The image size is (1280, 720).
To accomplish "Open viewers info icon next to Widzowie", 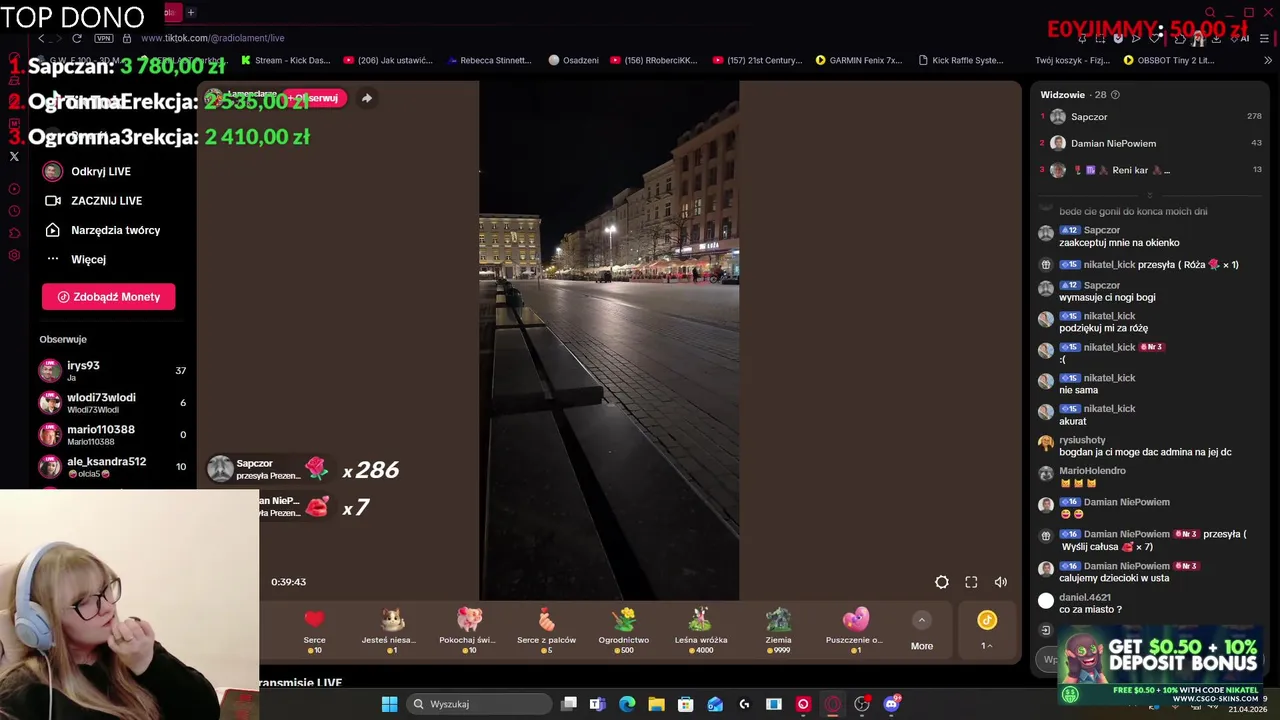I will coord(1115,95).
